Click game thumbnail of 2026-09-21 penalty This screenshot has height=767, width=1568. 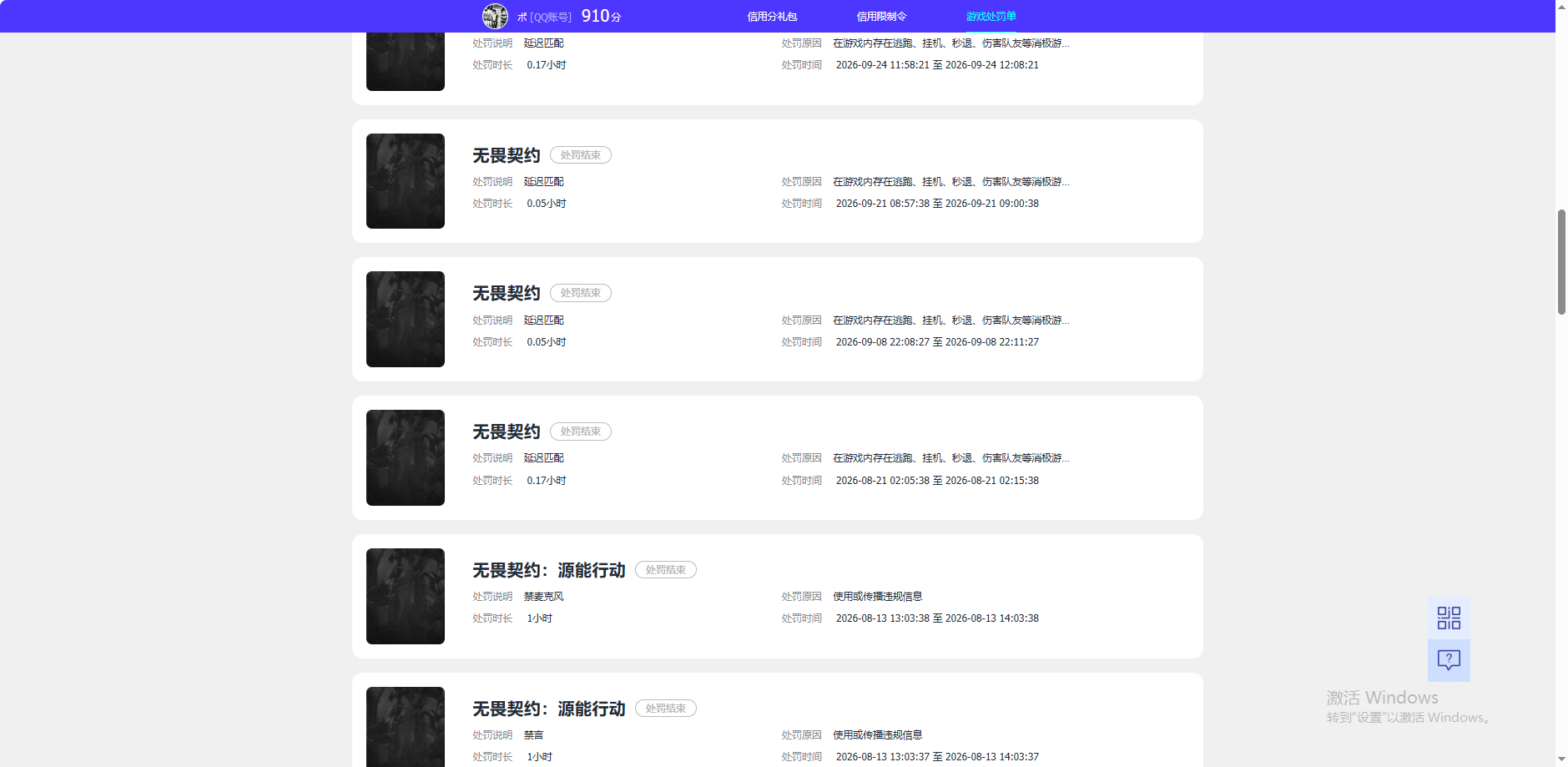click(x=406, y=181)
